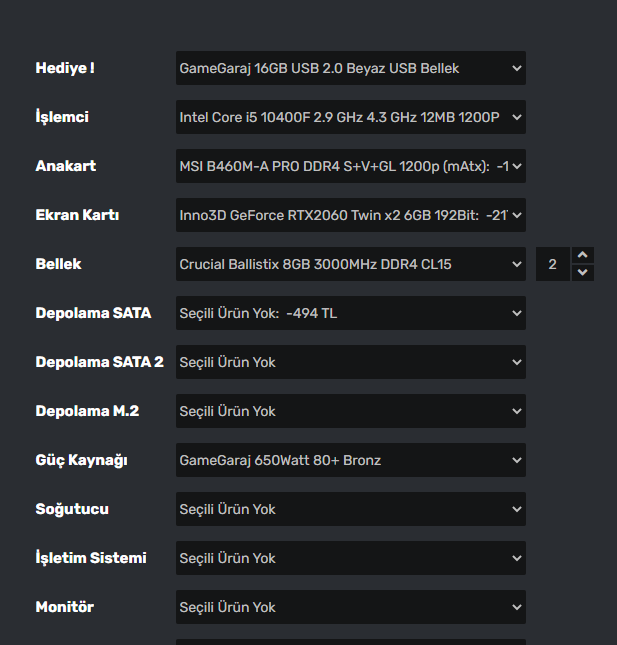Click the chevron arrow on Monitör dropdown
617x645 pixels.
(516, 607)
